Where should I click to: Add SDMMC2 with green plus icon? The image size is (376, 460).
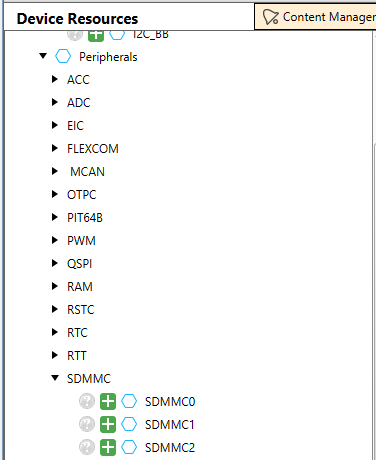pos(108,447)
